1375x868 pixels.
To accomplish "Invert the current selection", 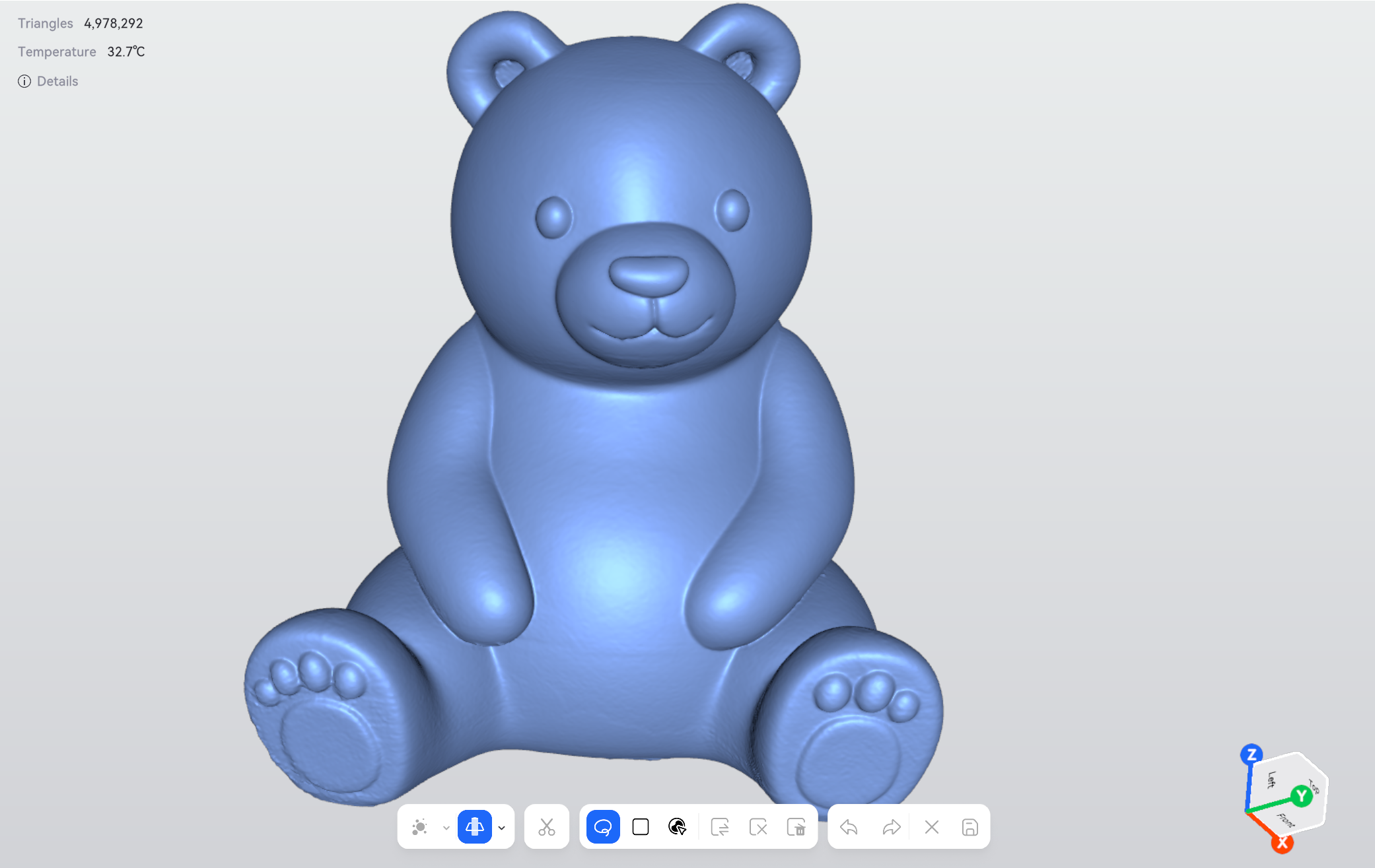I will (720, 826).
